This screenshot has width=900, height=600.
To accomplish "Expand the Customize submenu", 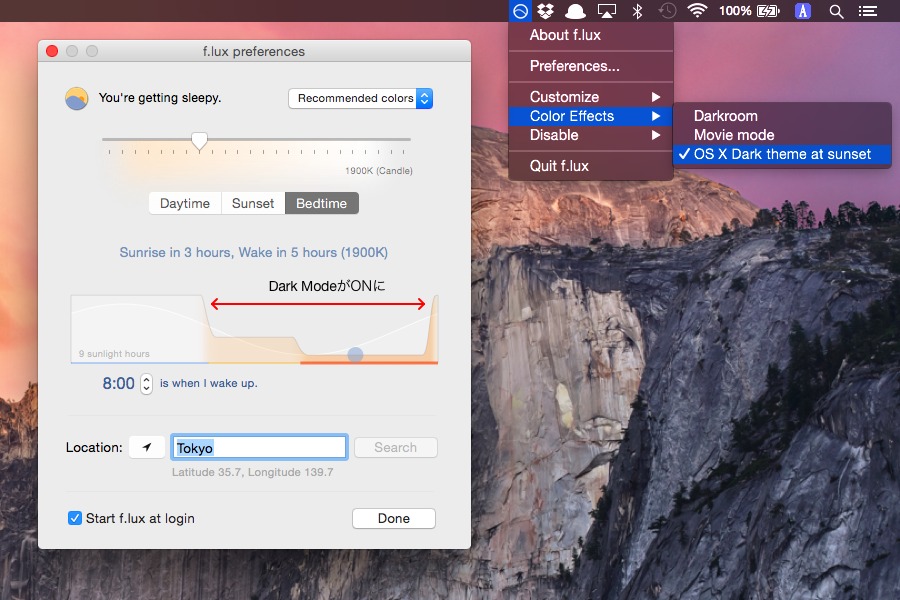I will (591, 97).
